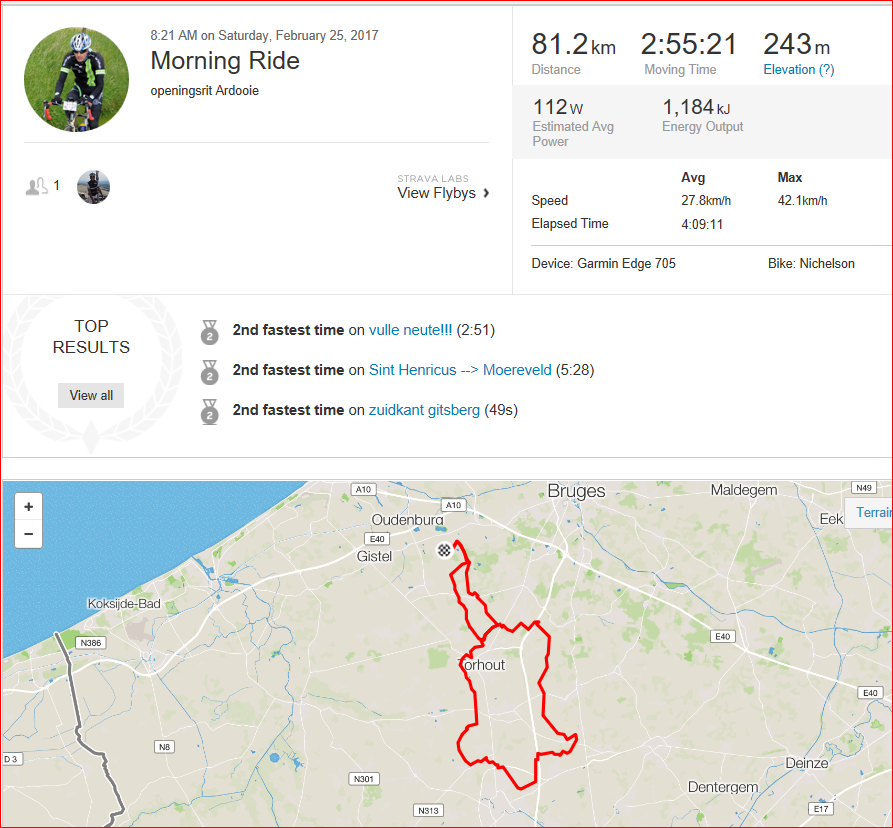The height and width of the screenshot is (828, 893).
Task: Open the cyclist profile picture
Action: pyautogui.click(x=76, y=79)
